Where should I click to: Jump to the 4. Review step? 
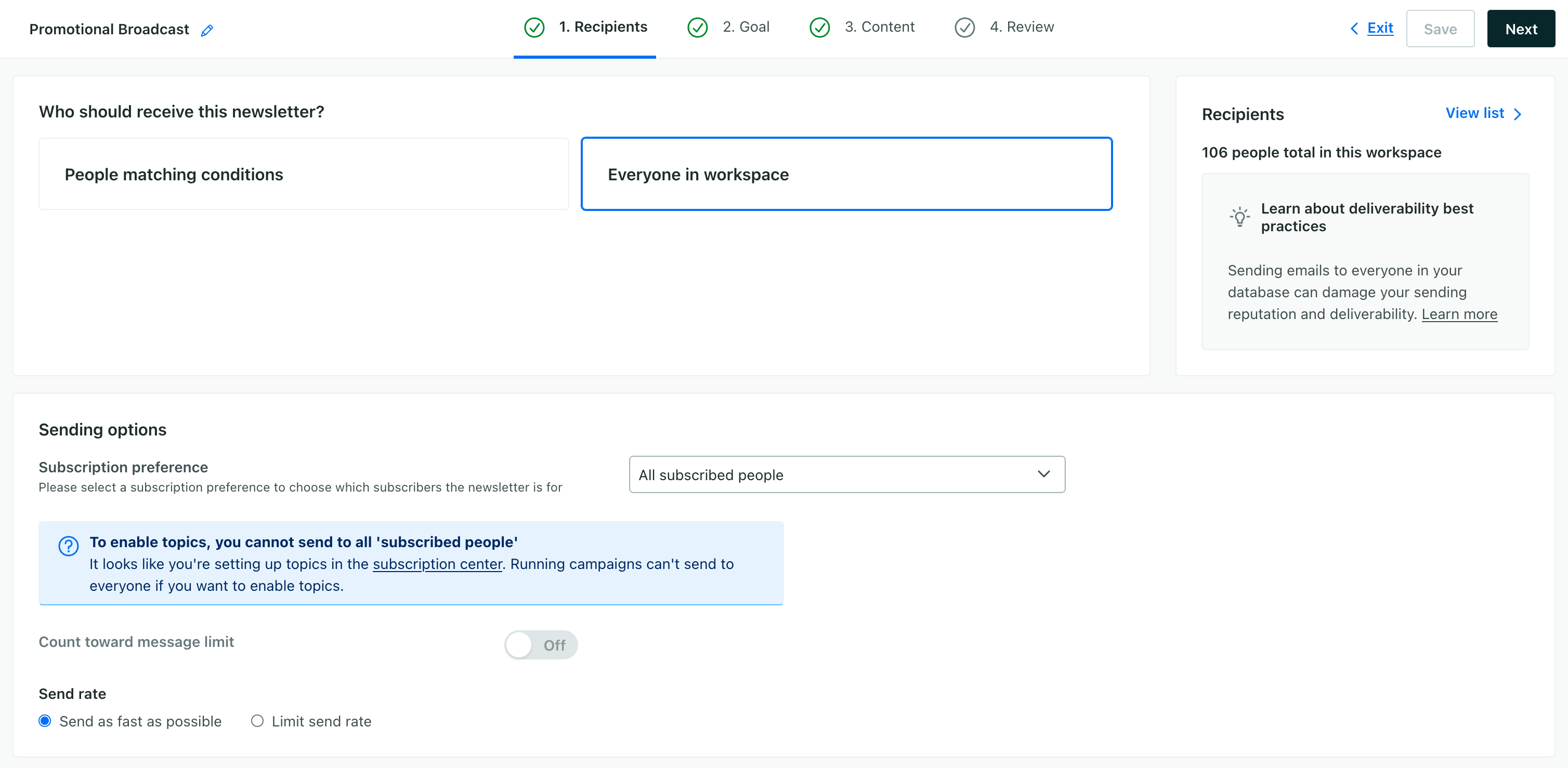click(x=1004, y=28)
